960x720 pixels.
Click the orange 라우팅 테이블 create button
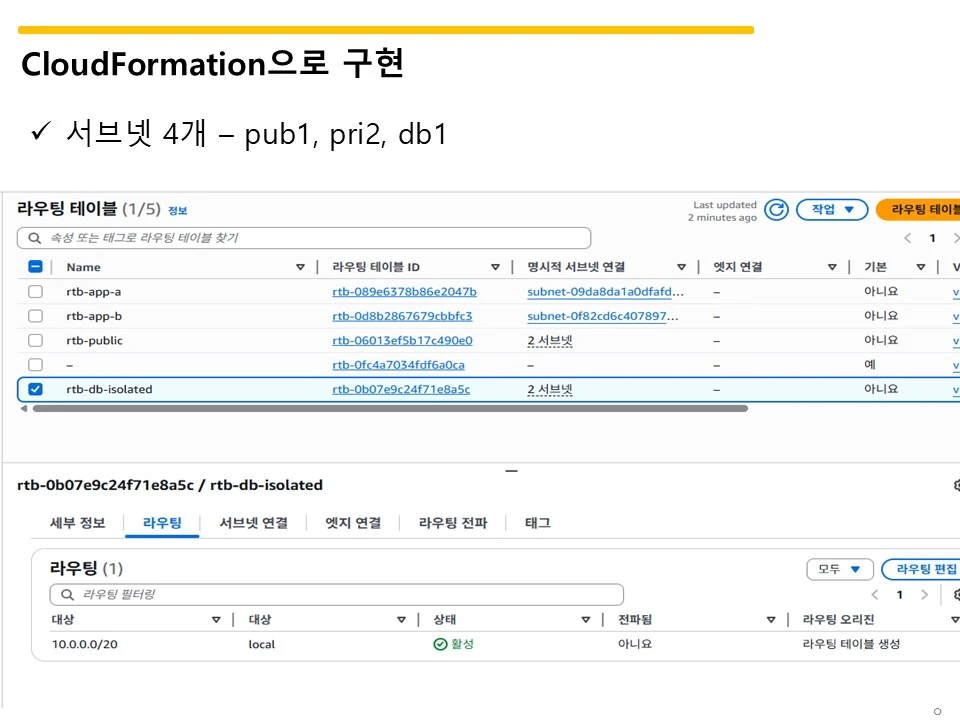coord(918,209)
